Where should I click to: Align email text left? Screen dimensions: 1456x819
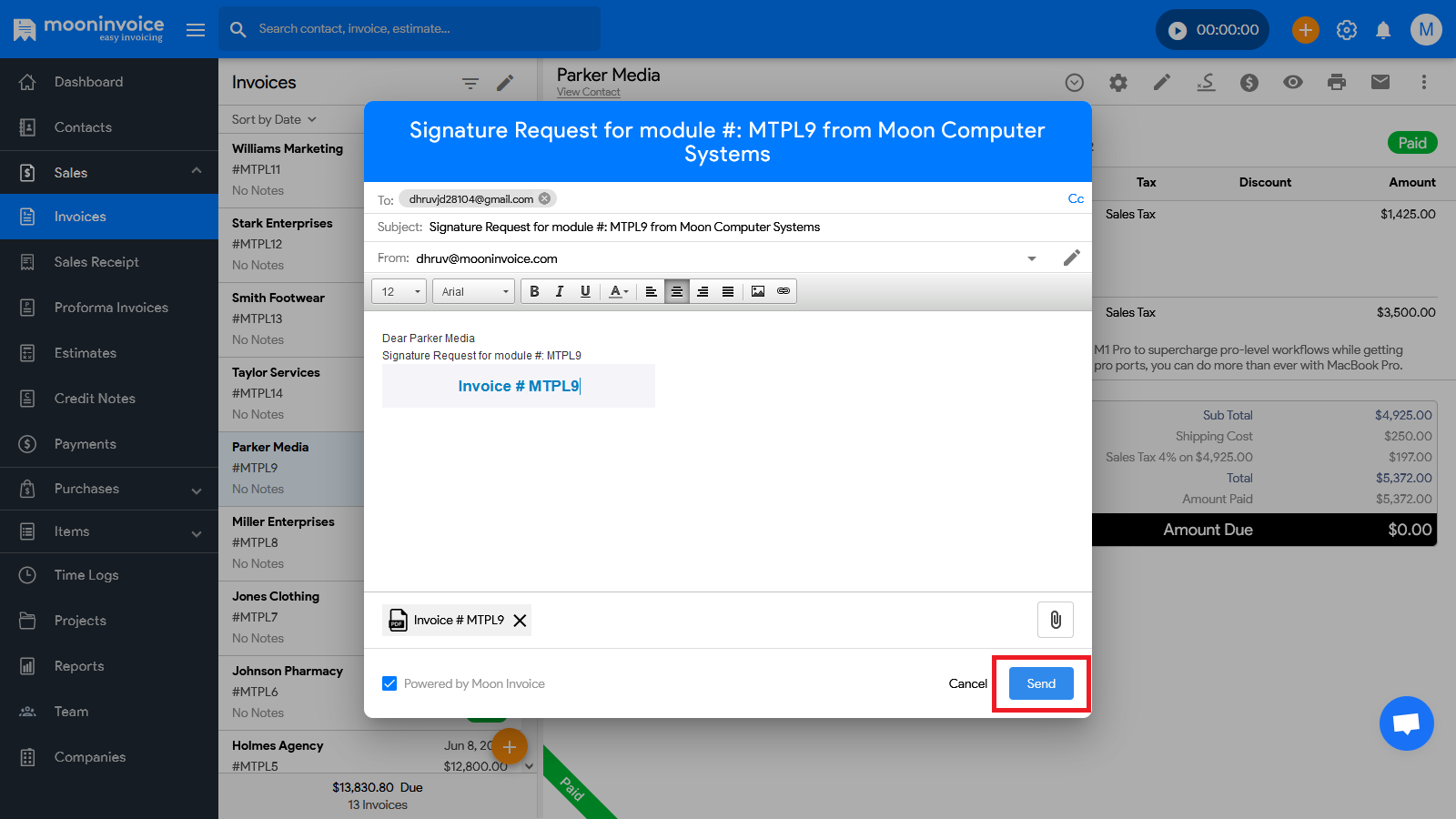(652, 291)
